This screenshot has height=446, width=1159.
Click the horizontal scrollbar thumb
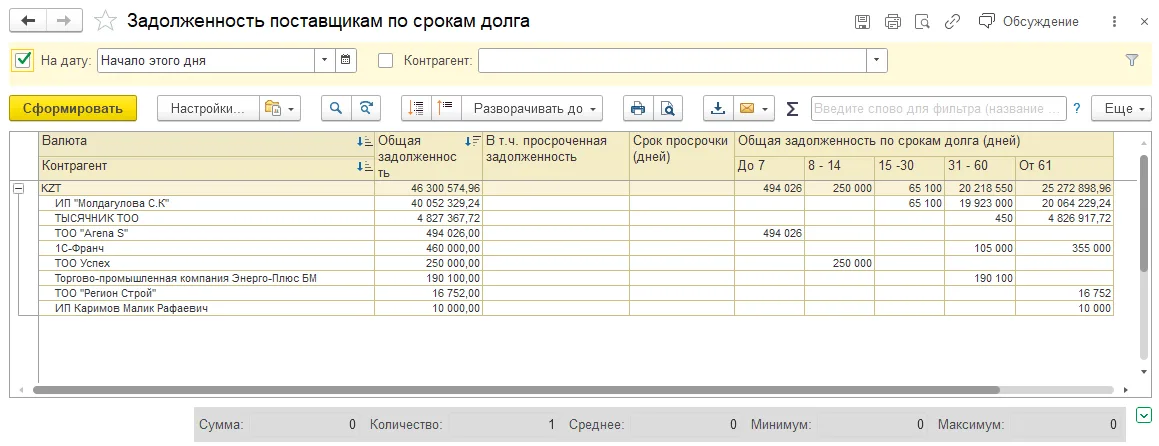(x=516, y=389)
